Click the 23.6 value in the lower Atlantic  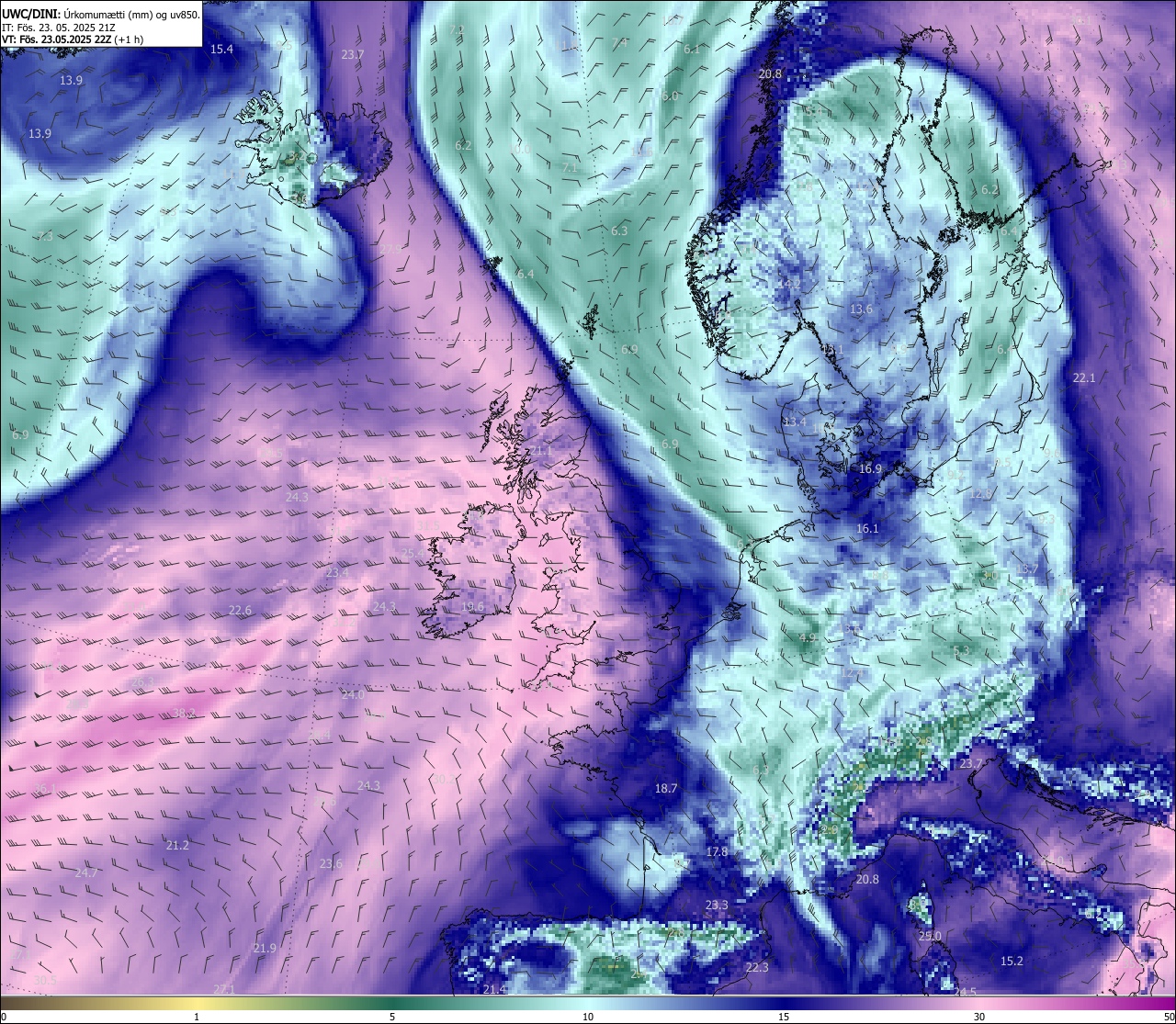pyautogui.click(x=331, y=864)
